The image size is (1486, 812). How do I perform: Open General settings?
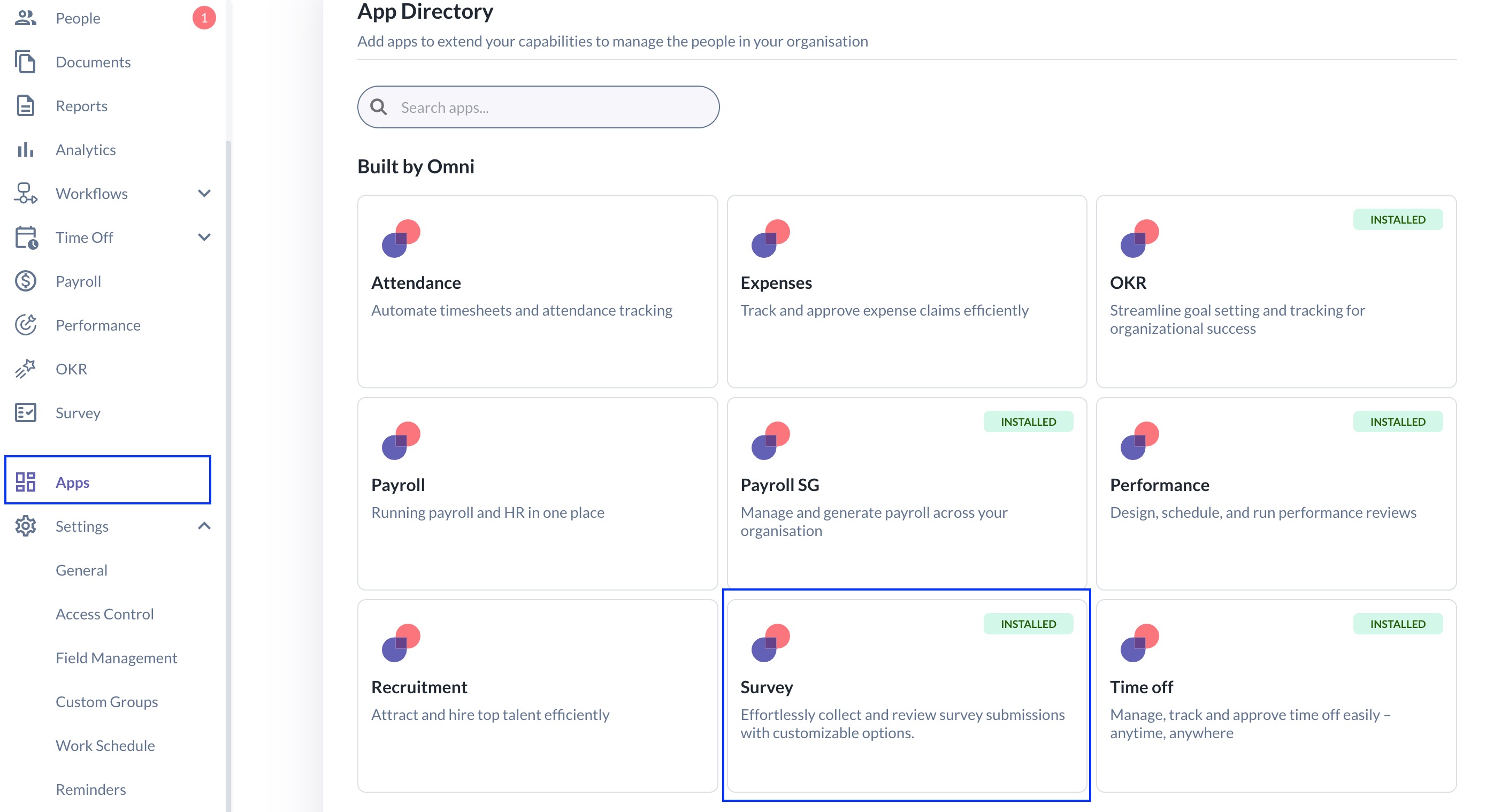tap(81, 570)
